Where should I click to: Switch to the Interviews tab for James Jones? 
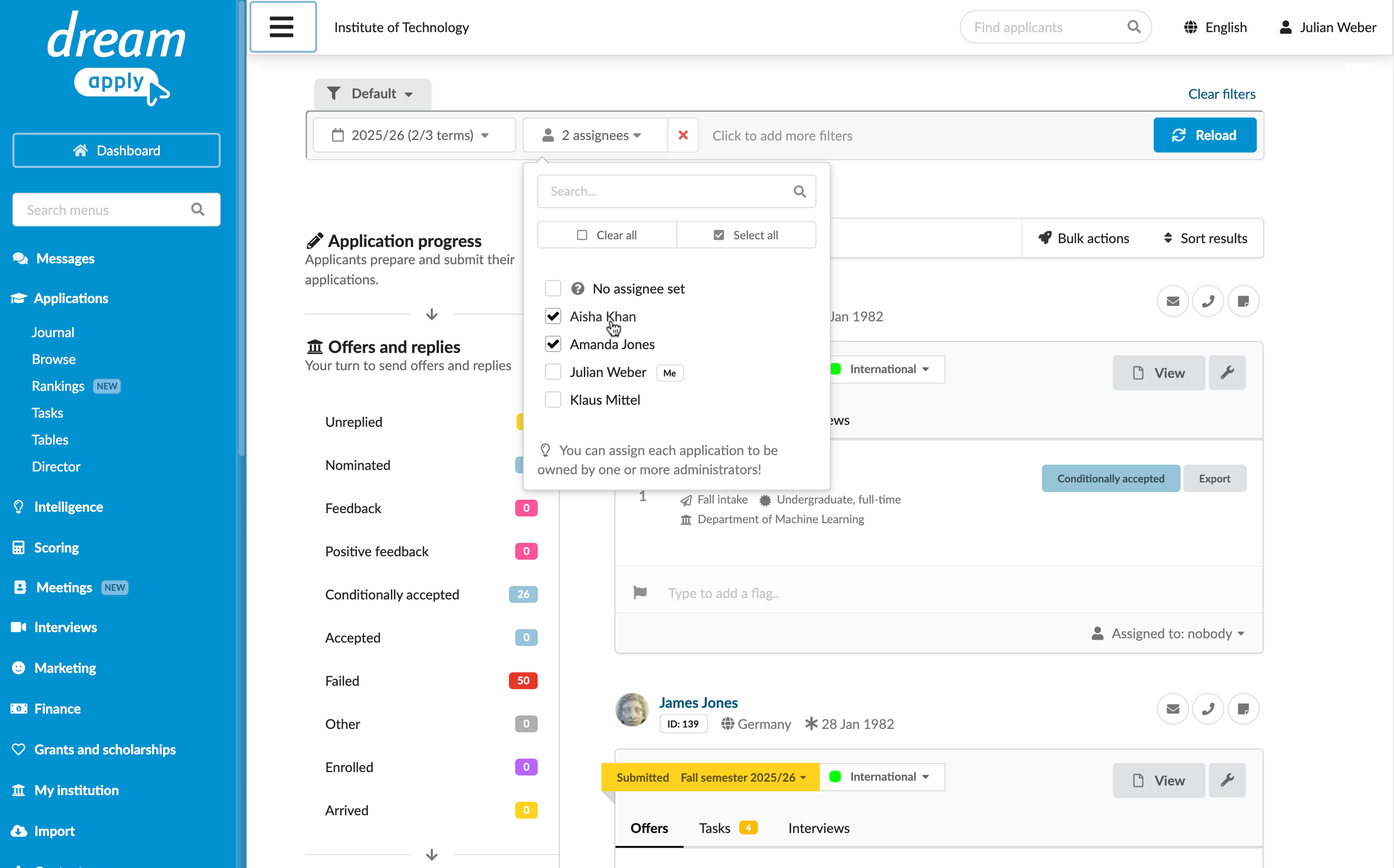click(x=818, y=828)
